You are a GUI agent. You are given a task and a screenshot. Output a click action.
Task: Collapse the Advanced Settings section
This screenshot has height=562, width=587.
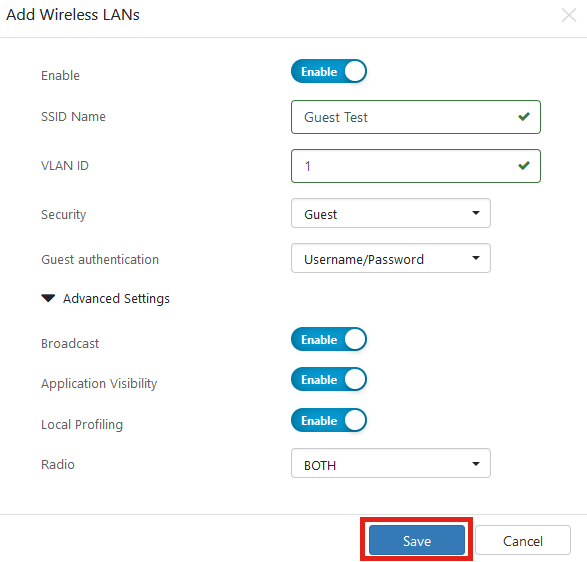point(105,298)
